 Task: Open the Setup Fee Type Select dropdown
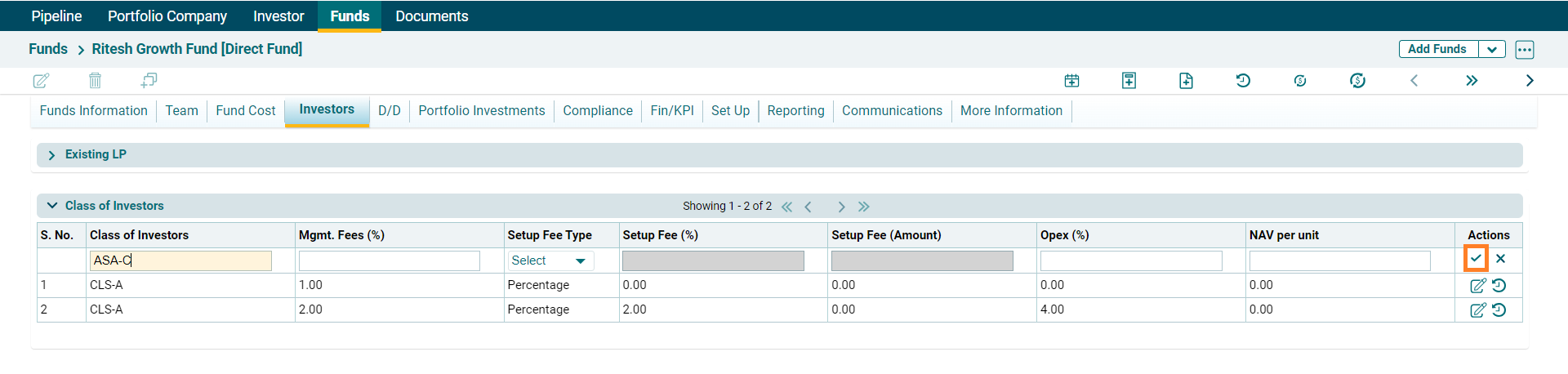[x=549, y=260]
